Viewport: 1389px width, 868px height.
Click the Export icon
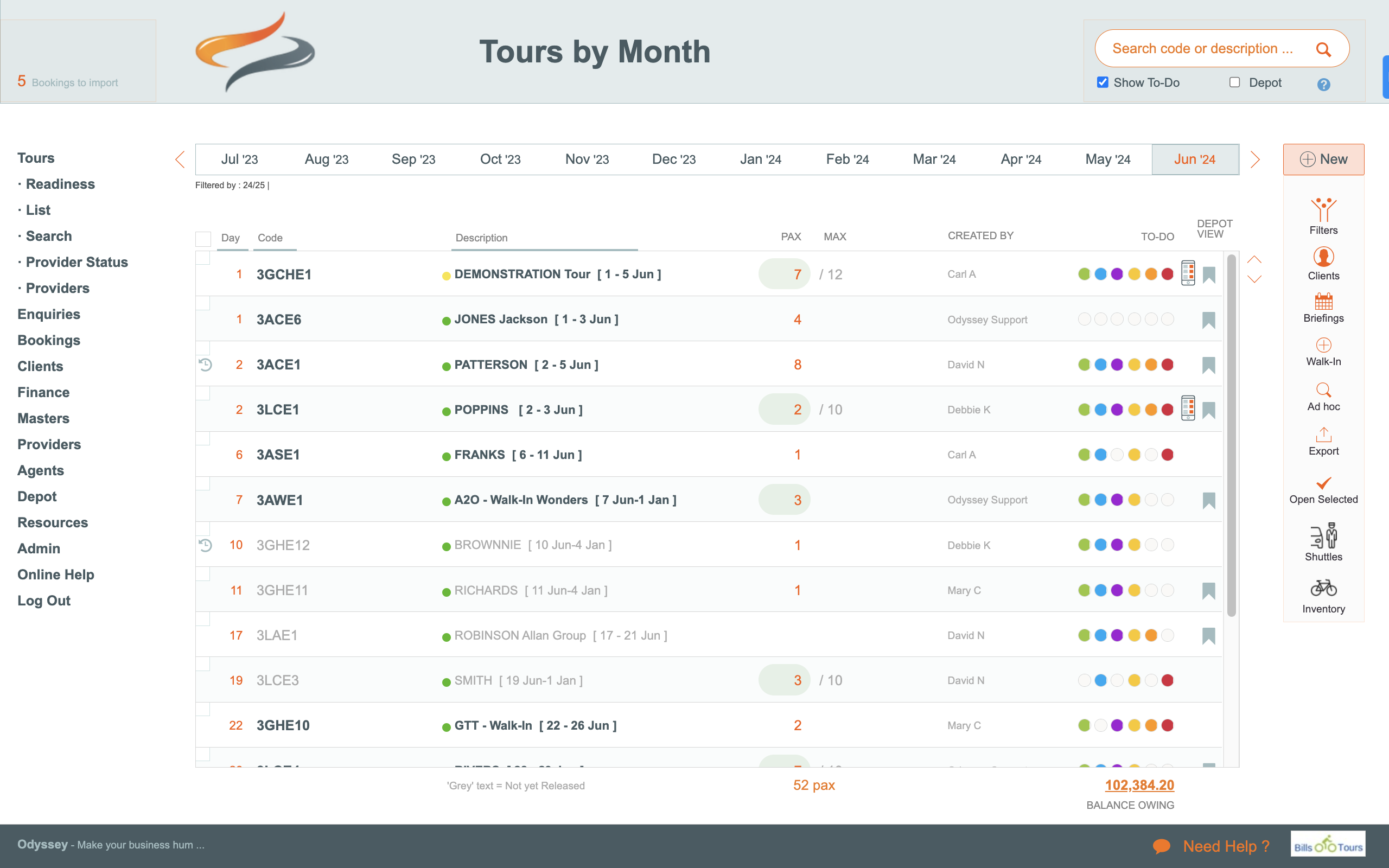(x=1323, y=435)
